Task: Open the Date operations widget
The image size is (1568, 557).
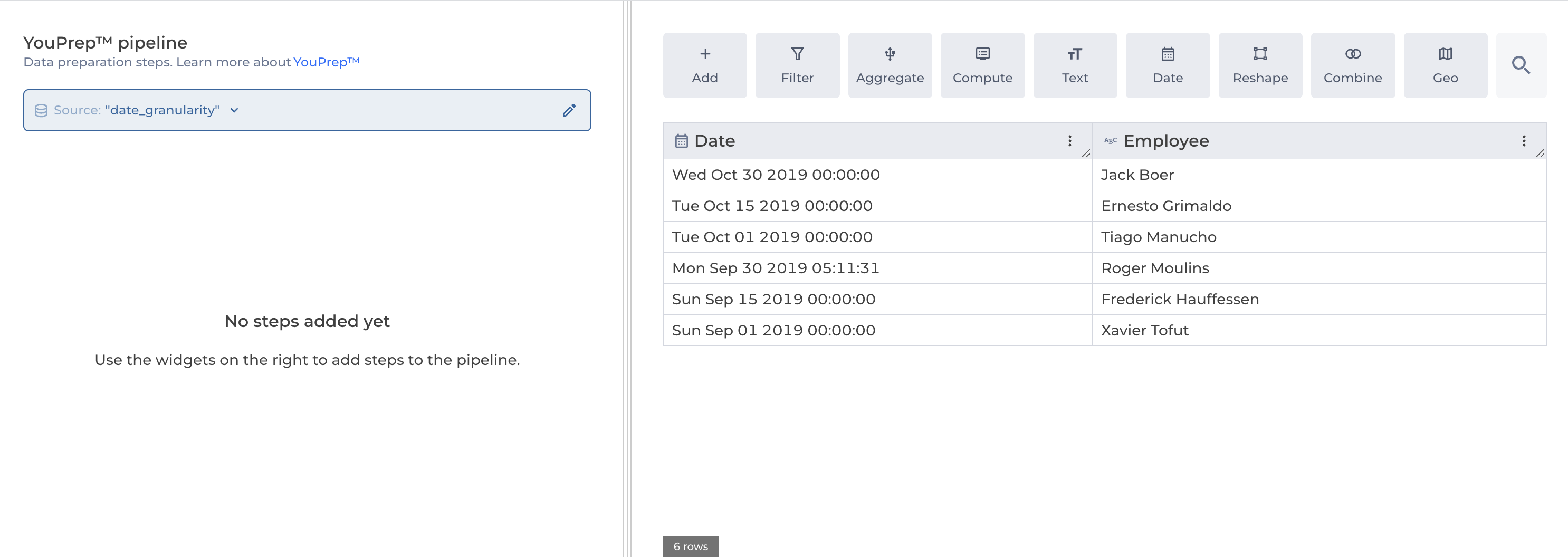Action: pos(1167,65)
